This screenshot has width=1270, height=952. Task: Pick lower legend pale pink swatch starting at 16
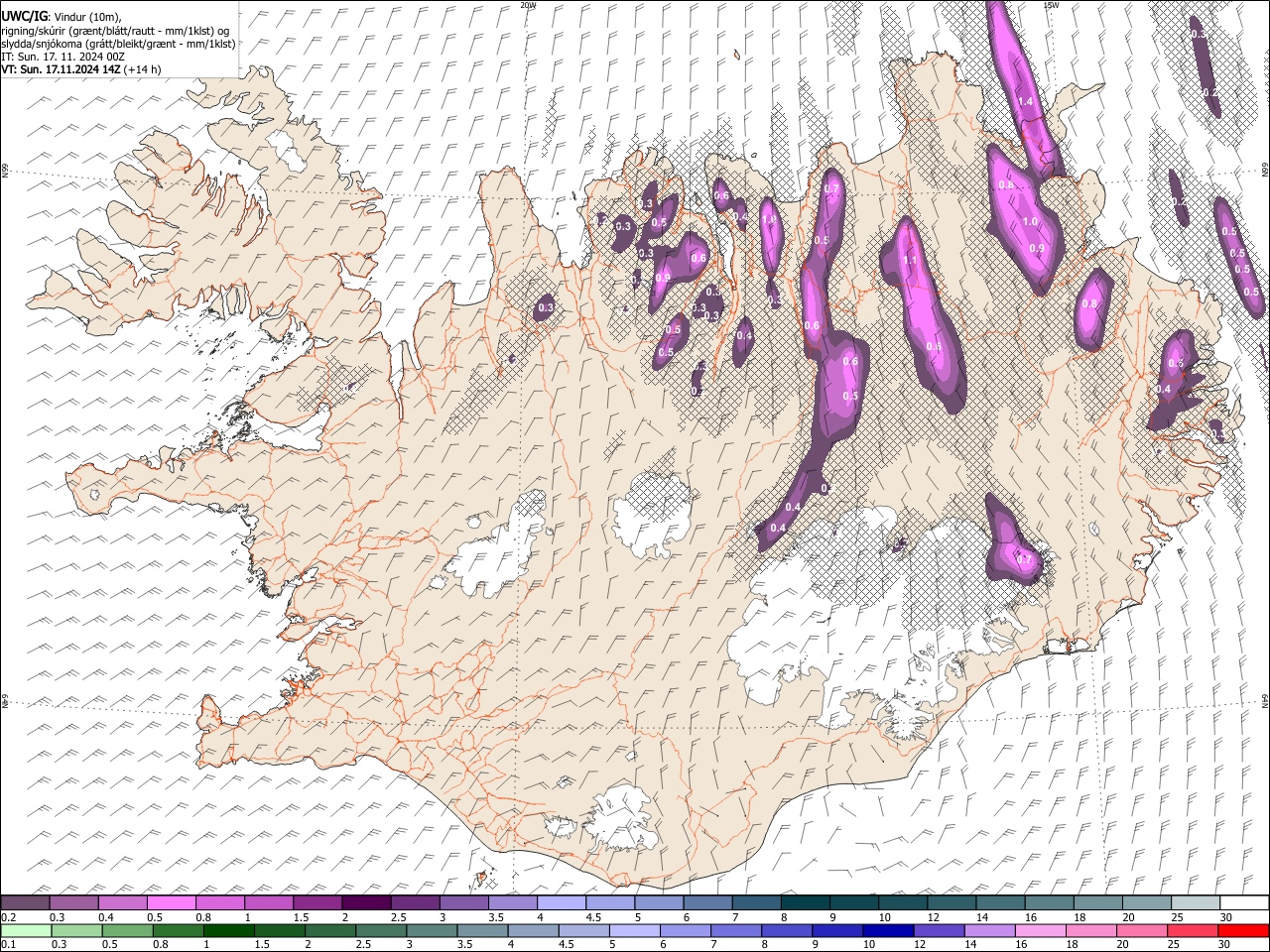[x=1039, y=930]
